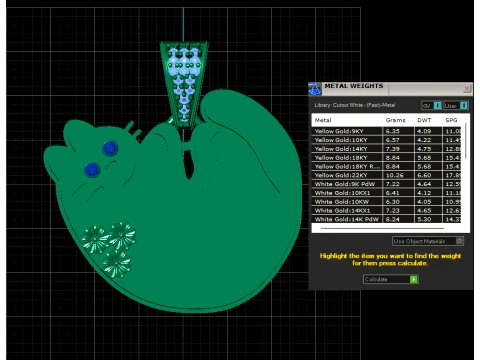The image size is (480, 360).
Task: Toggle the User library button
Action: click(x=456, y=106)
